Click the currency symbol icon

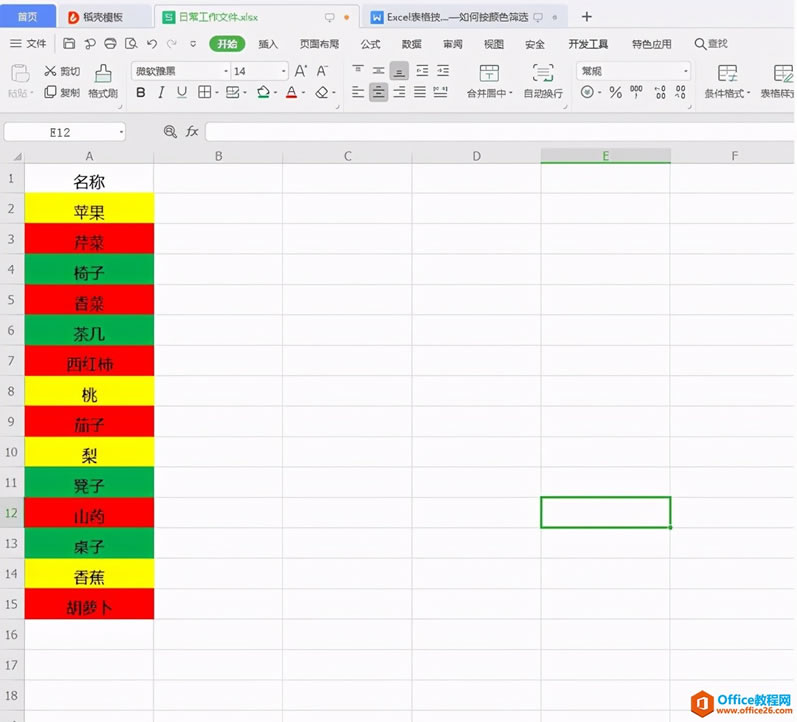pos(587,92)
